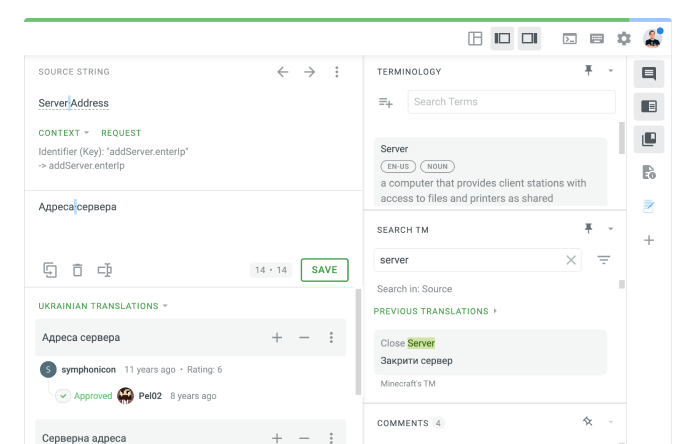The width and height of the screenshot is (696, 444).
Task: Open editor settings gear icon
Action: (624, 39)
